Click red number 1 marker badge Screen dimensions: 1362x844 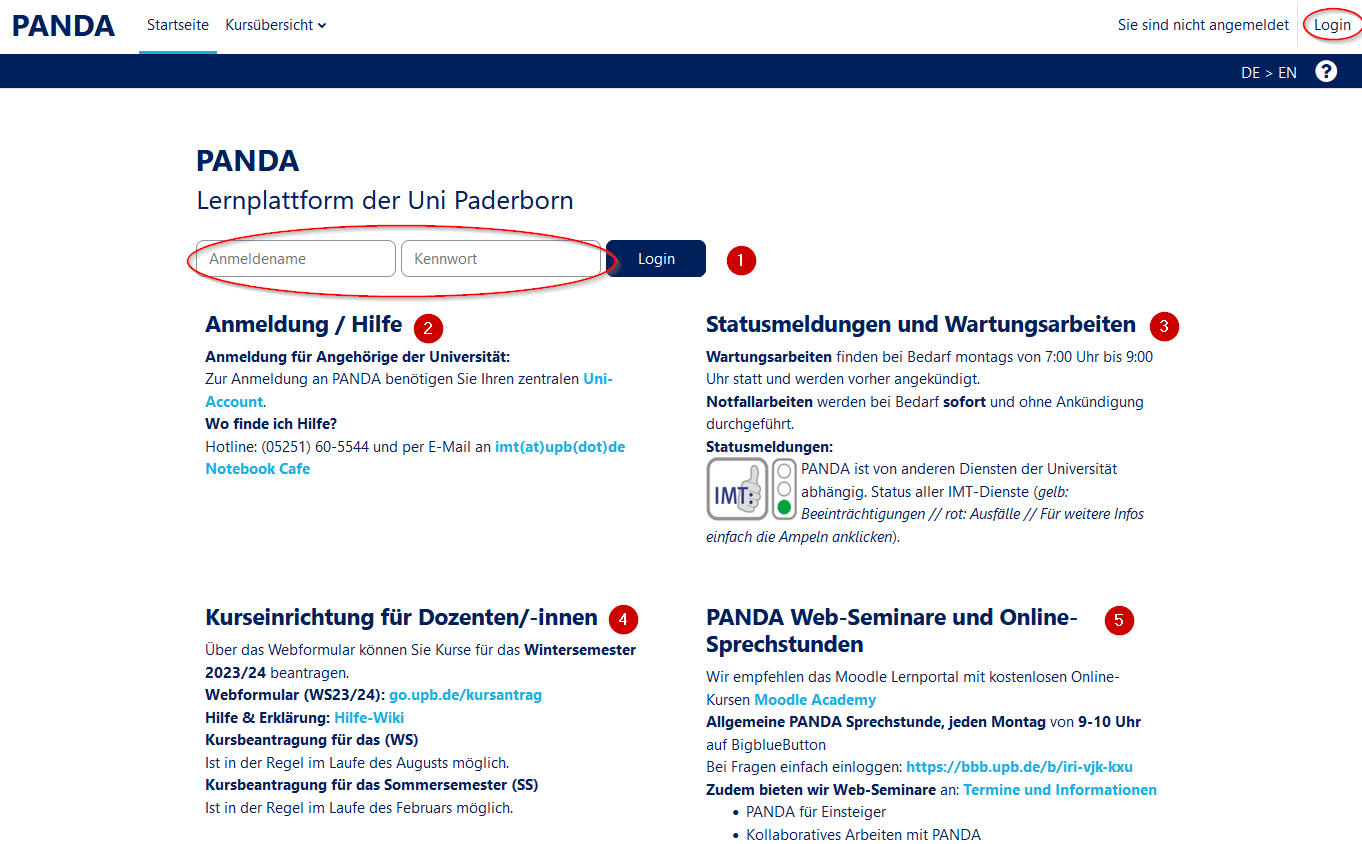click(740, 260)
